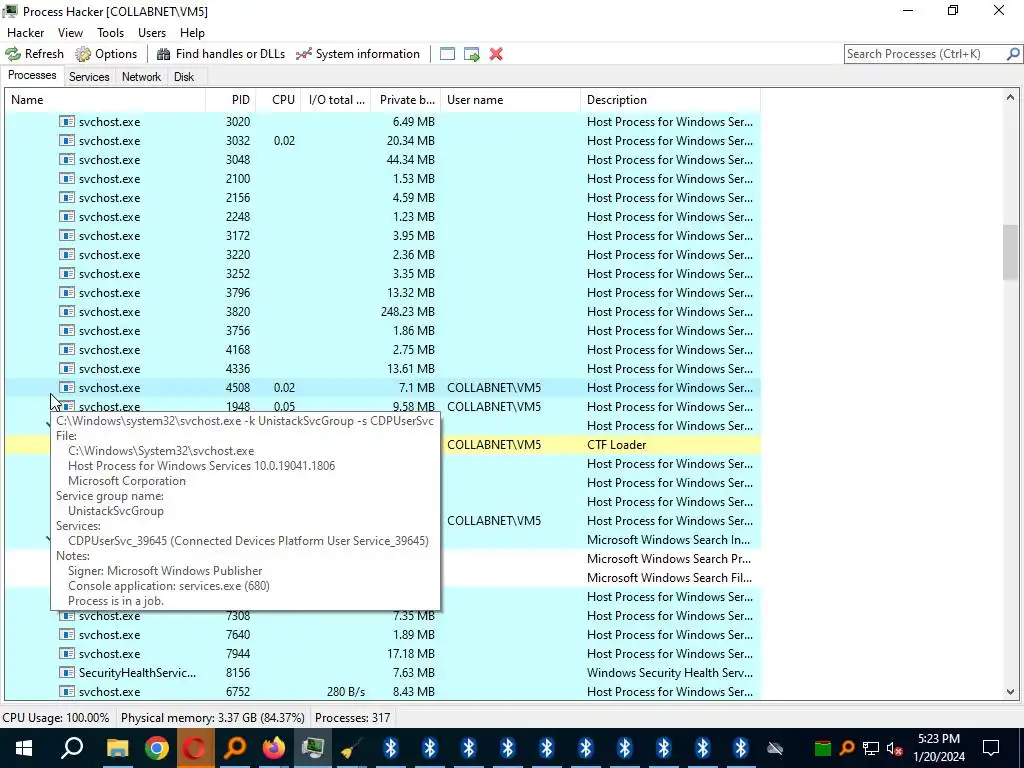The height and width of the screenshot is (768, 1024).
Task: Click the muted volume tray icon
Action: pyautogui.click(x=895, y=748)
